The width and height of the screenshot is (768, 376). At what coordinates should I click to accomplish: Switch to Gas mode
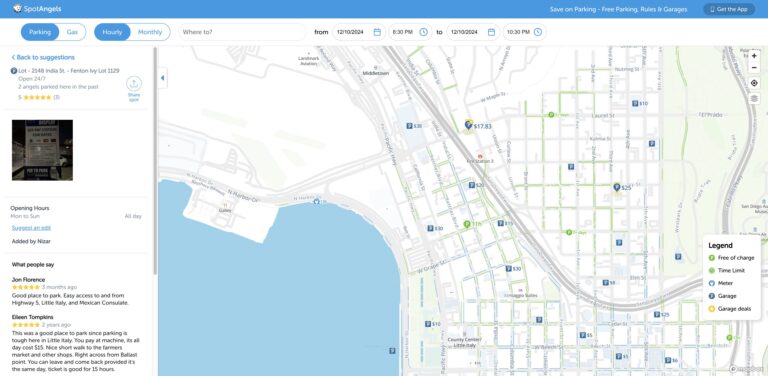pos(72,32)
